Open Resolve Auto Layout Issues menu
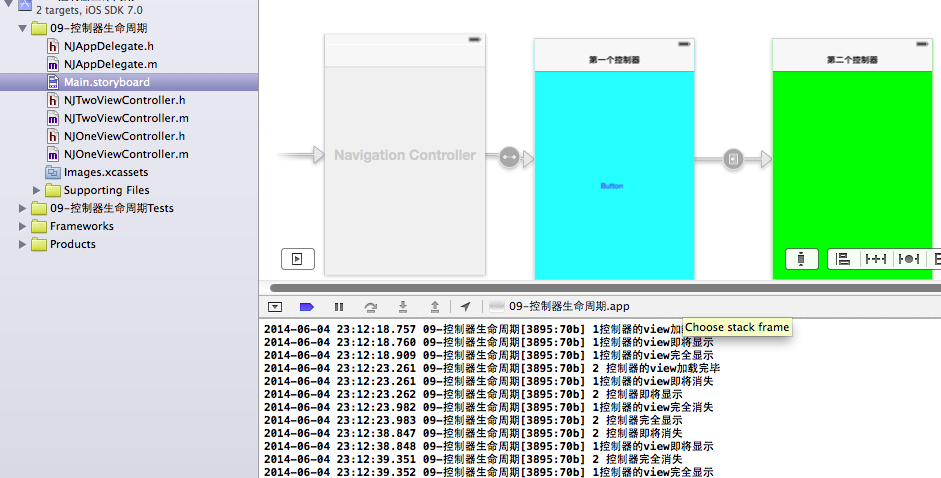Image resolution: width=941 pixels, height=478 pixels. [908, 259]
